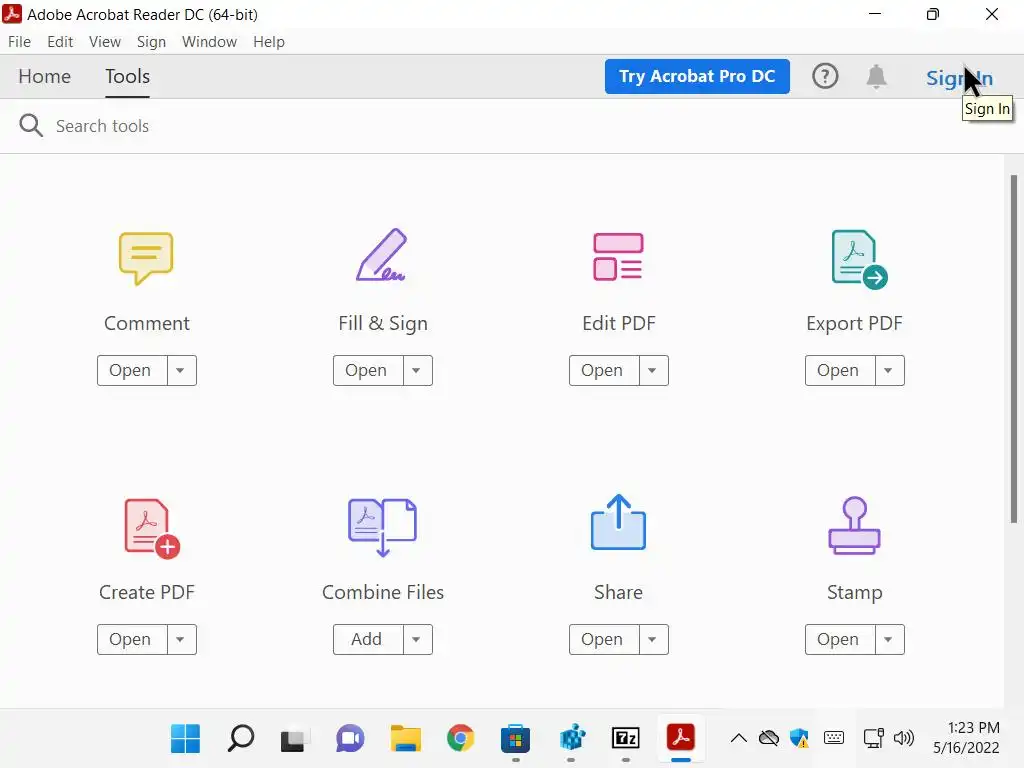Open Microsoft Store from the taskbar
This screenshot has width=1024, height=768.
point(515,738)
